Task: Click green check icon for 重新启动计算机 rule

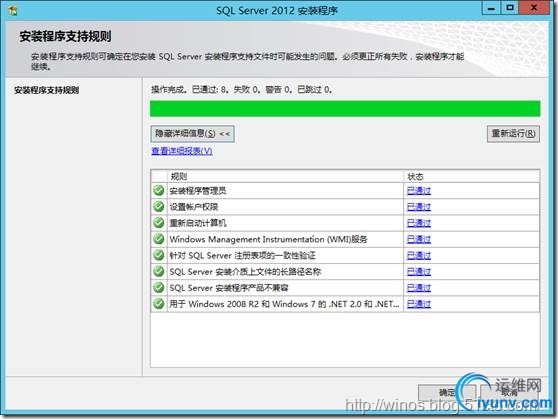Action: click(x=159, y=223)
